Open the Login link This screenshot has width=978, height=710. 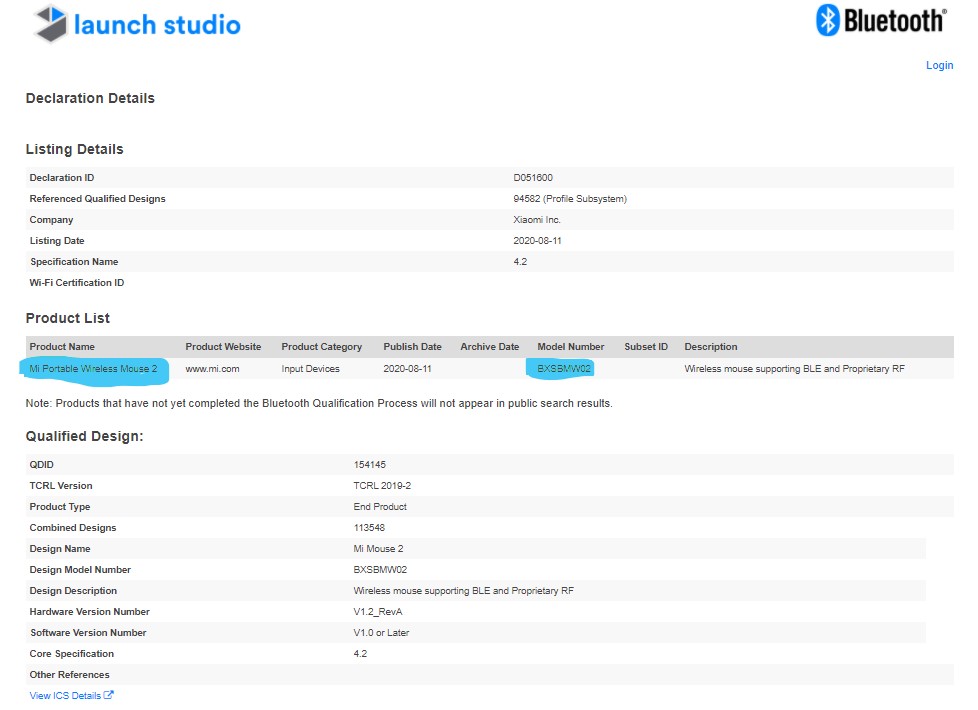pyautogui.click(x=939, y=65)
